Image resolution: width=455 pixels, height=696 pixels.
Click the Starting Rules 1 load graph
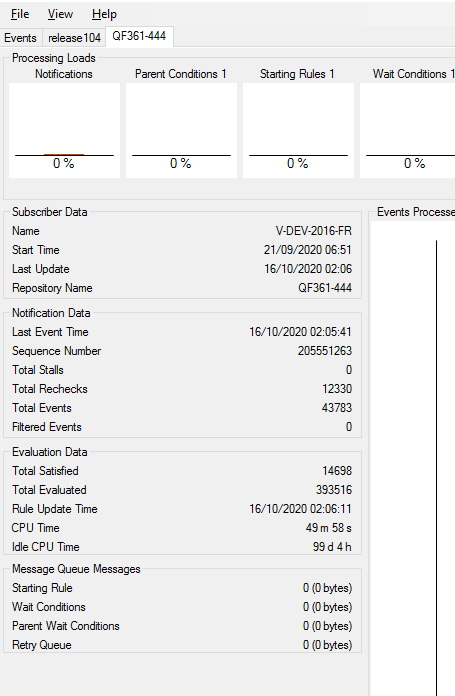tap(298, 130)
